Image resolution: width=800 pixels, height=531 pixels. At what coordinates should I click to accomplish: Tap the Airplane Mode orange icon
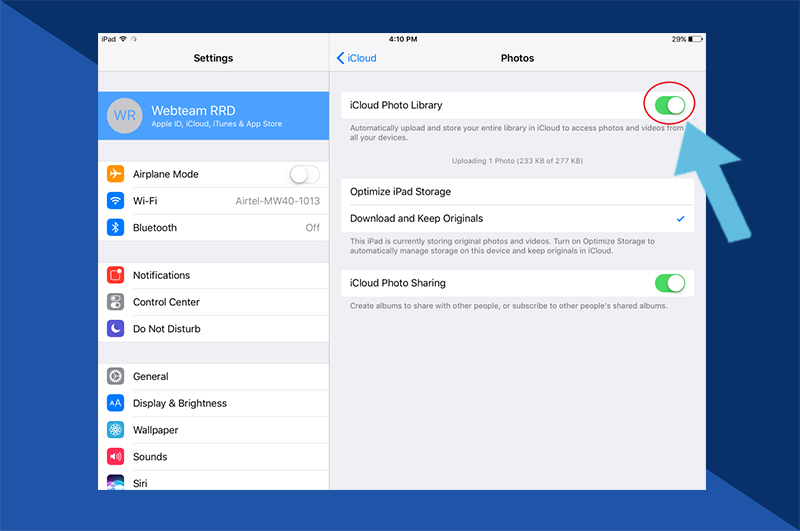point(115,173)
